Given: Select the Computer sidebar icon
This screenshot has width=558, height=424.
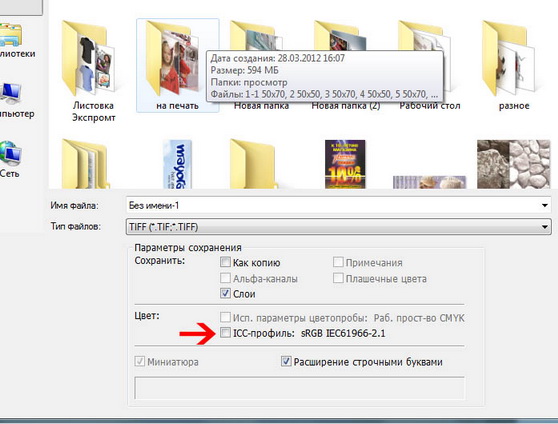Looking at the screenshot, I should click(11, 93).
